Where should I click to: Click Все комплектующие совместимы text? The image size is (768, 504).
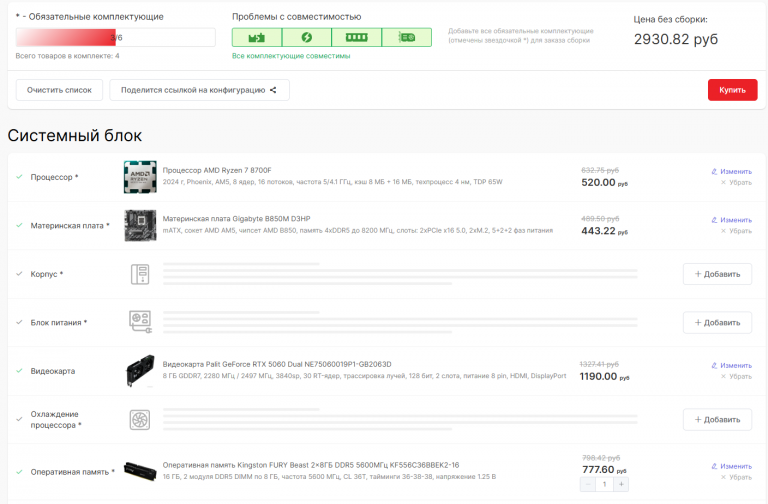click(x=291, y=56)
